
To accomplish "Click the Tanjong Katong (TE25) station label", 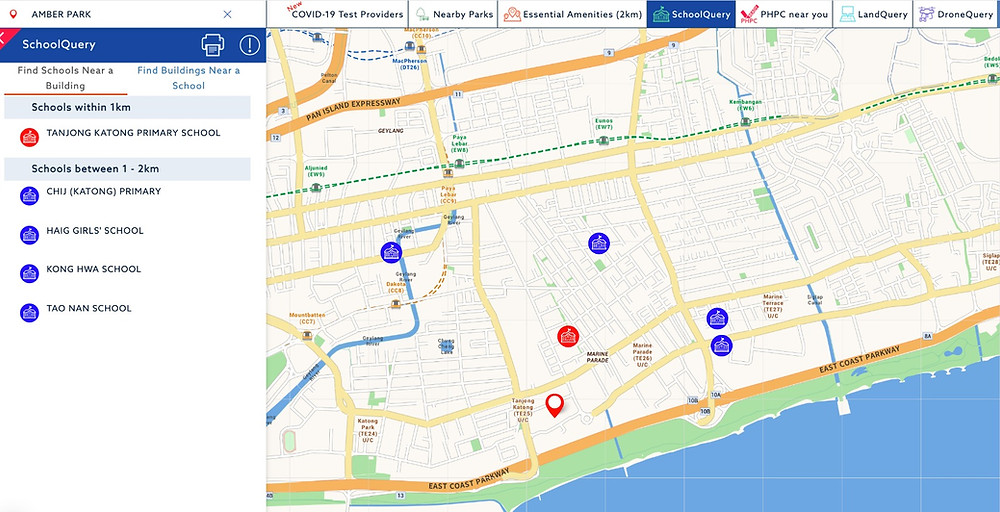I will click(x=524, y=410).
